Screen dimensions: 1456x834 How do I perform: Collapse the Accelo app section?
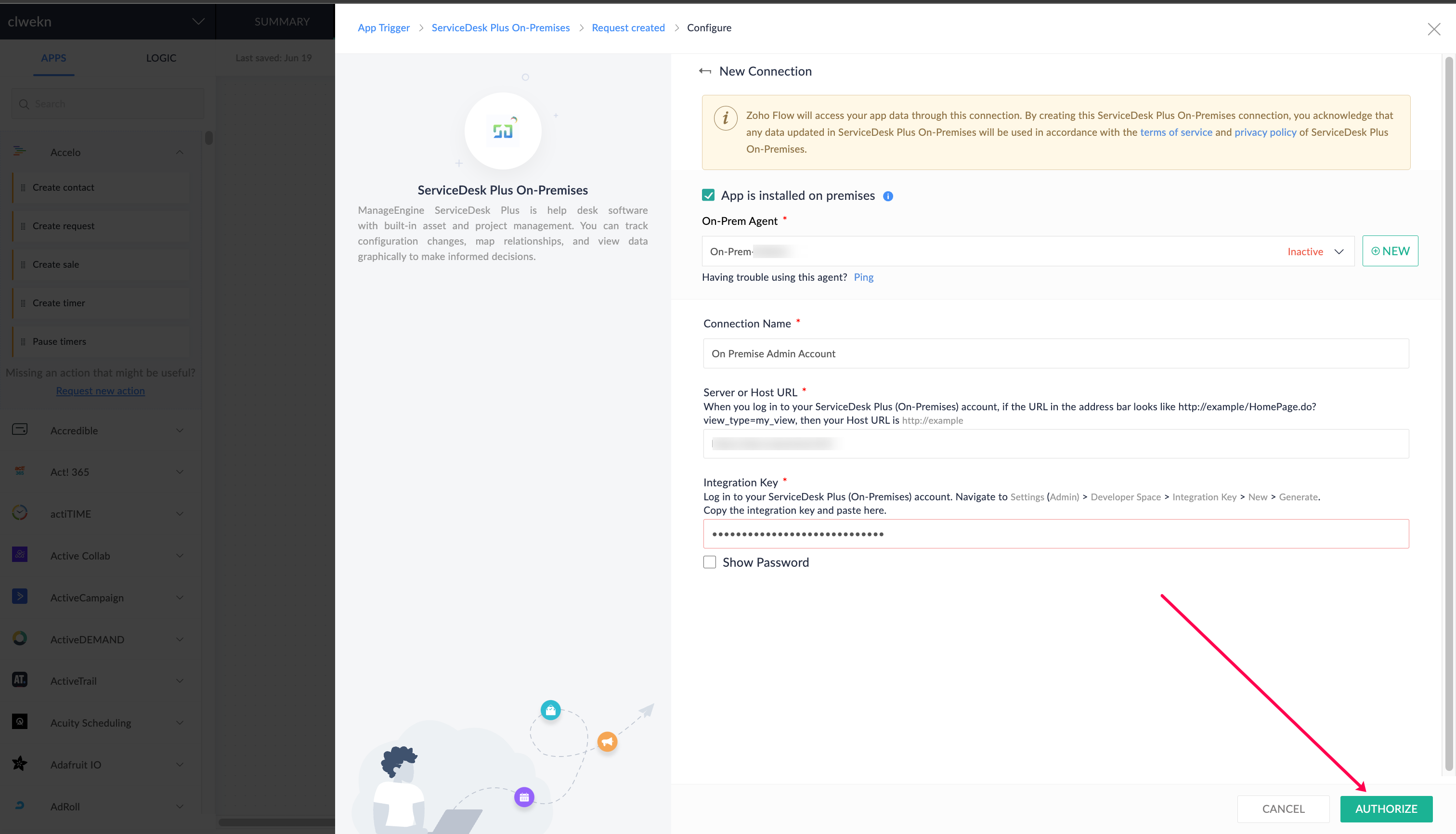(179, 152)
